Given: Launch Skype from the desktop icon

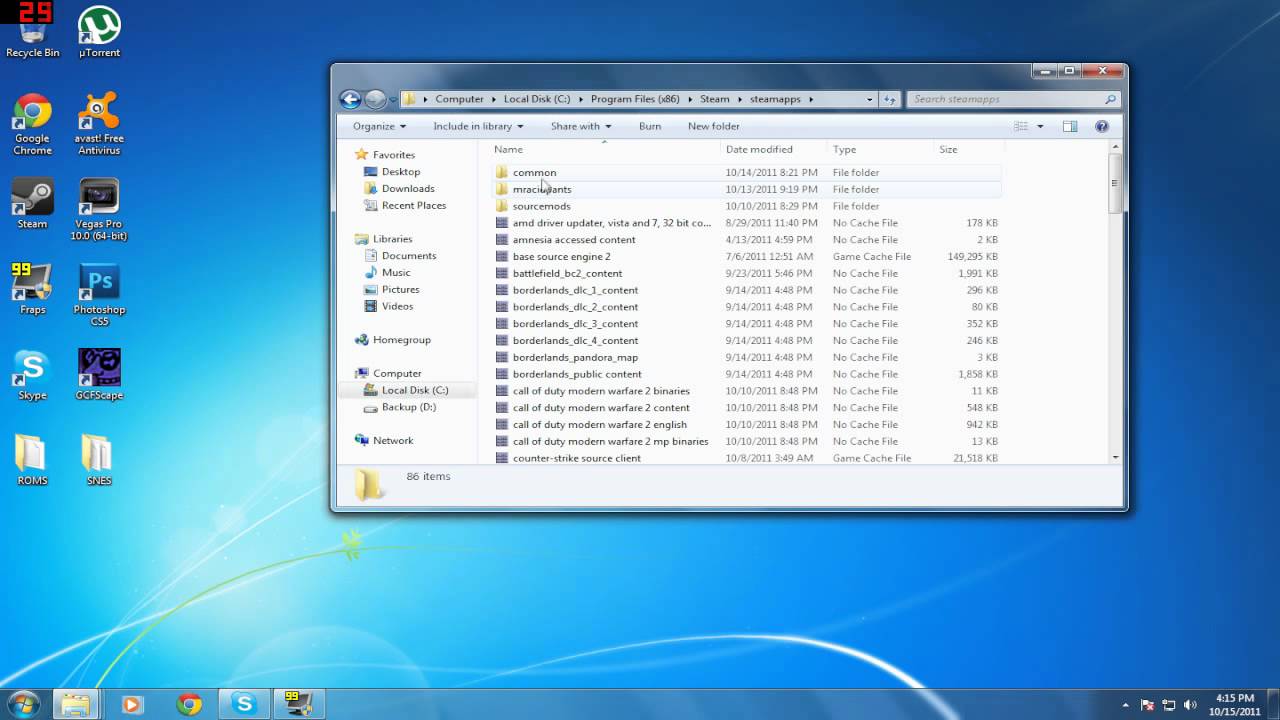Looking at the screenshot, I should 32,374.
